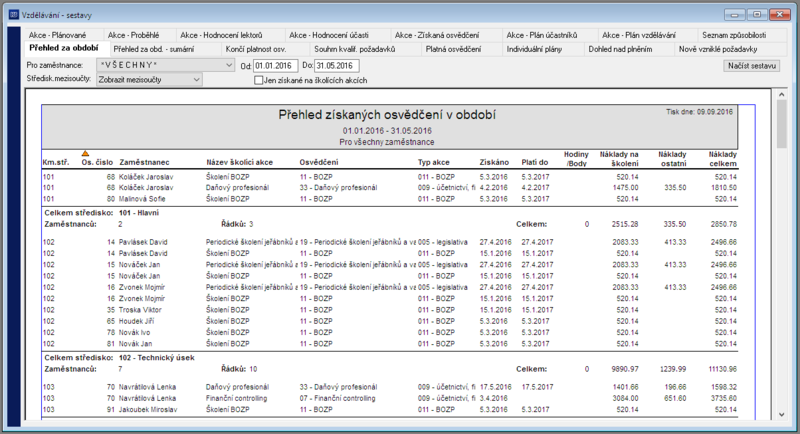Click the report title 'Přehled získaných osvědčení v období'
The width and height of the screenshot is (800, 434).
[387, 115]
